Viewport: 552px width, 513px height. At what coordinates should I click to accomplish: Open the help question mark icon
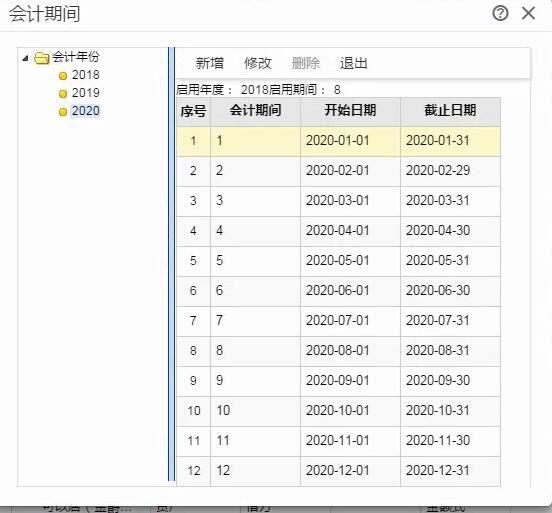pyautogui.click(x=500, y=13)
